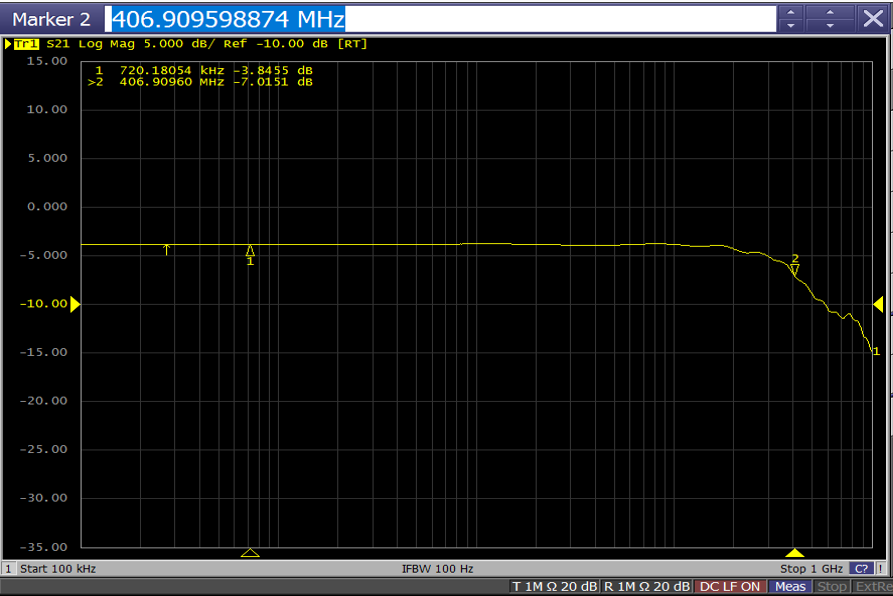The width and height of the screenshot is (893, 596).
Task: Click the first stepper's up arrow
Action: coord(790,12)
